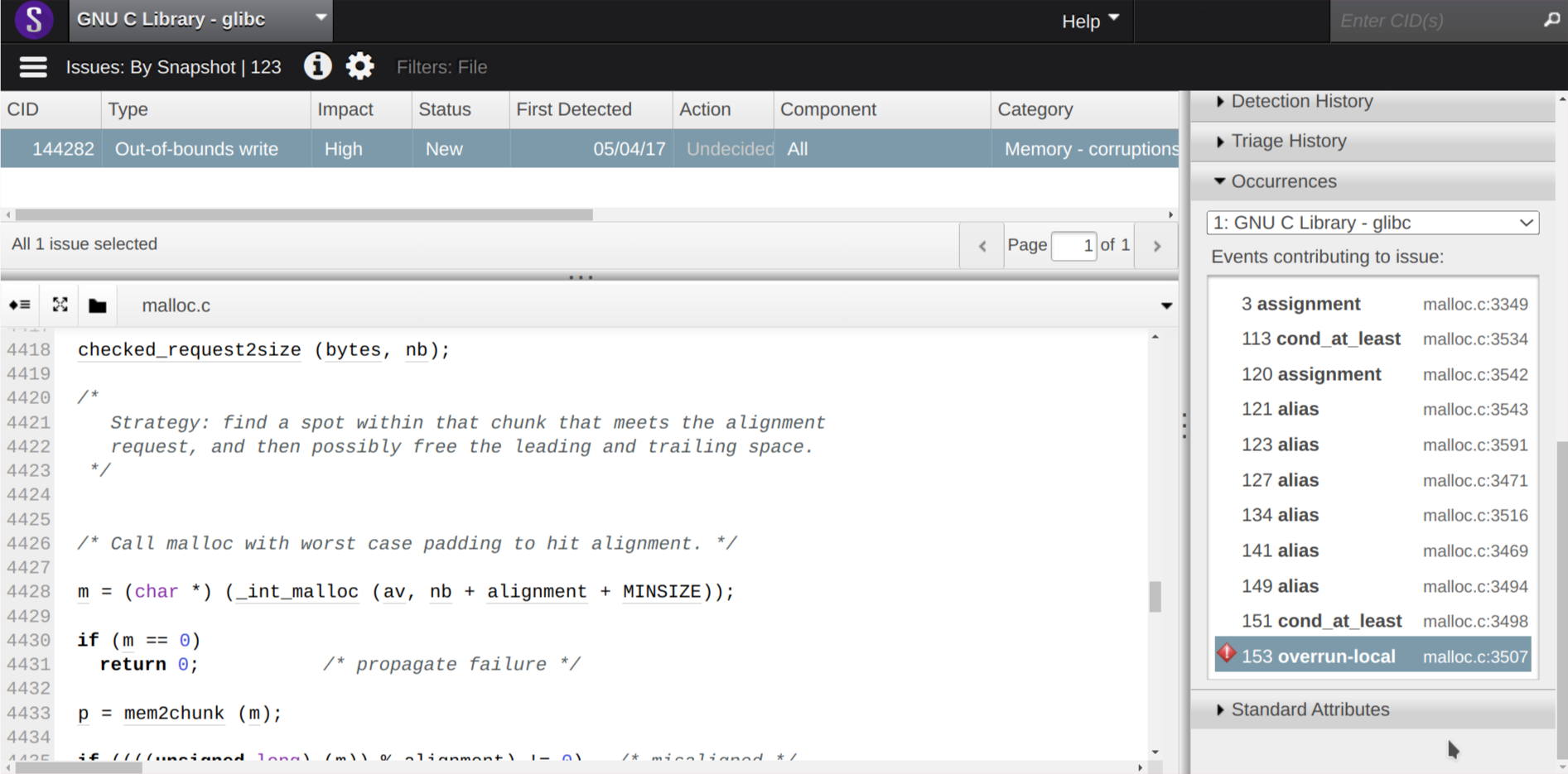Click the malloc.c file name

coord(176,305)
